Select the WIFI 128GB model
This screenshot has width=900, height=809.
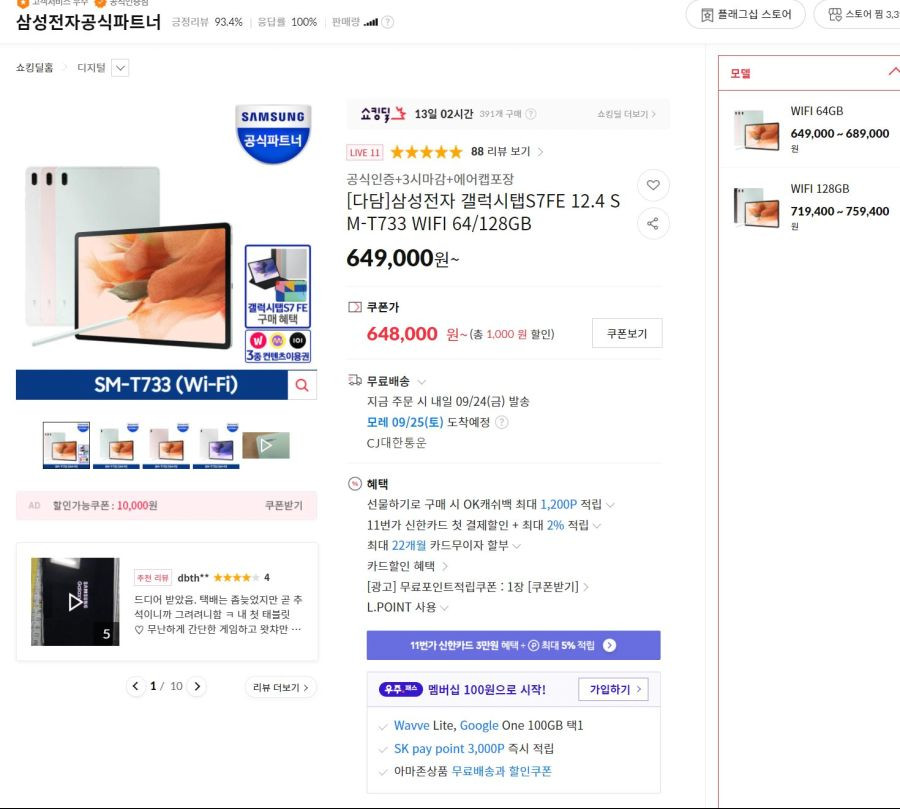pos(812,207)
